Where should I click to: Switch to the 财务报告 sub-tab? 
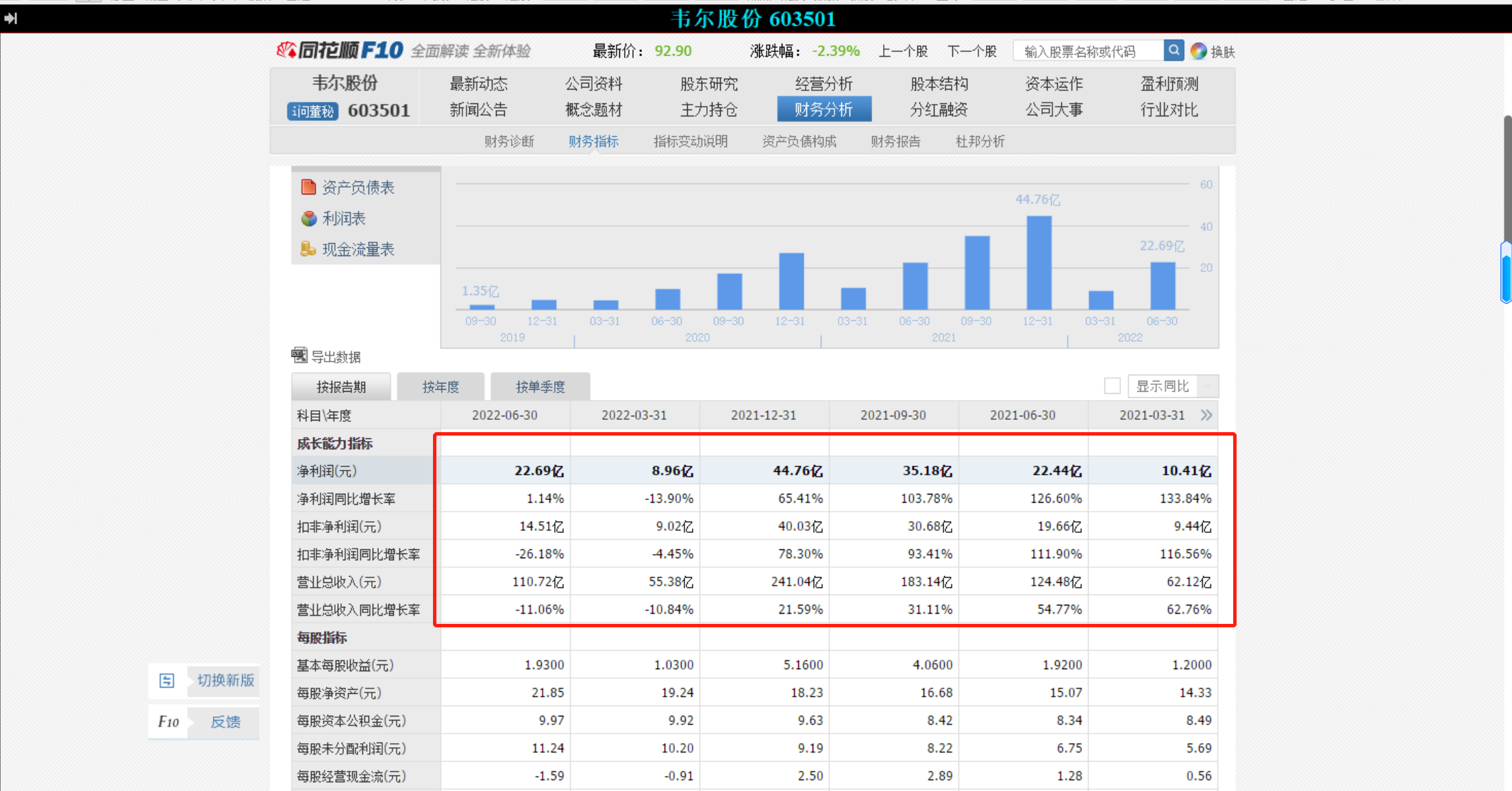coord(896,141)
